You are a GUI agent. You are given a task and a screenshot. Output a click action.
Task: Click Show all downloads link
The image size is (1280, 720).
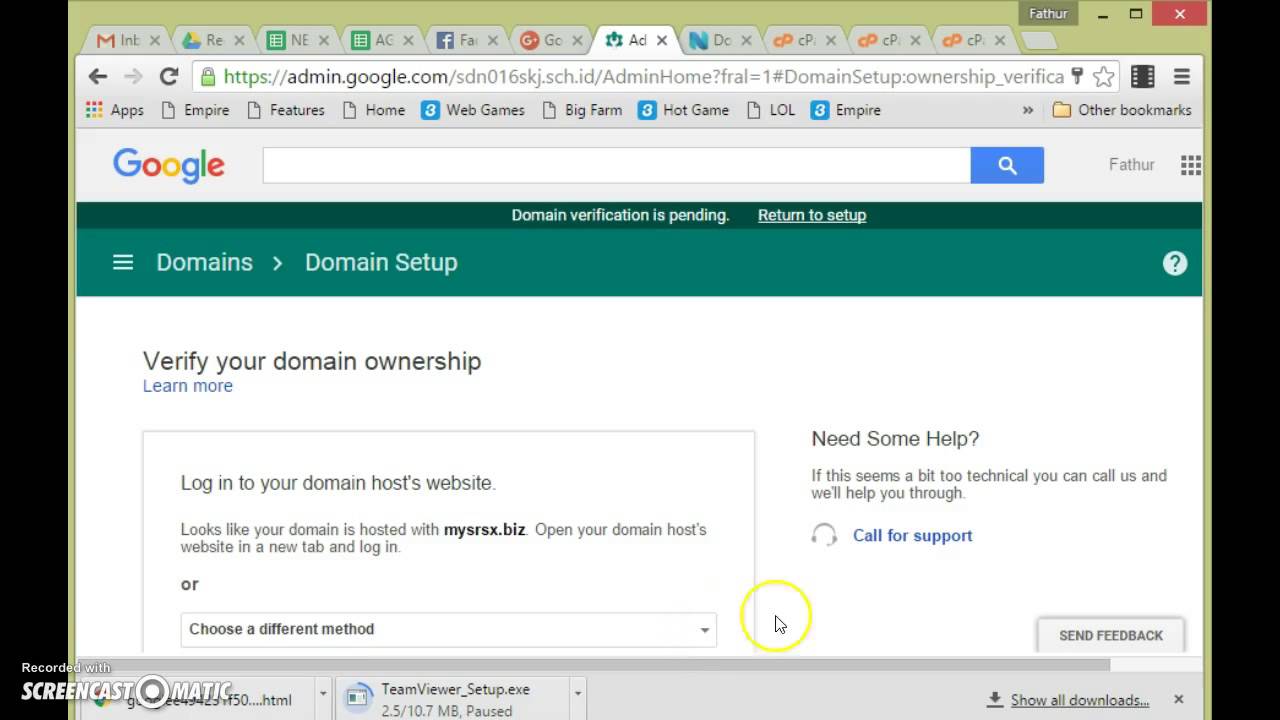click(x=1080, y=700)
